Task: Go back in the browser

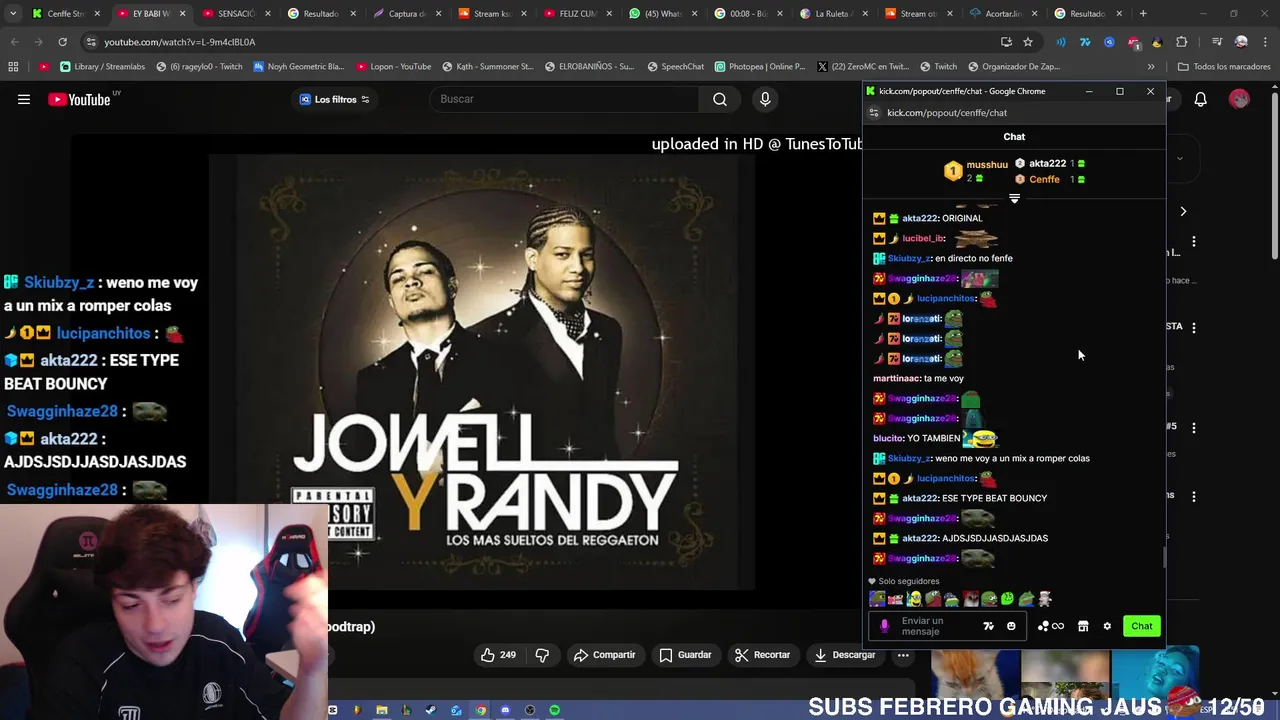Action: (x=14, y=42)
